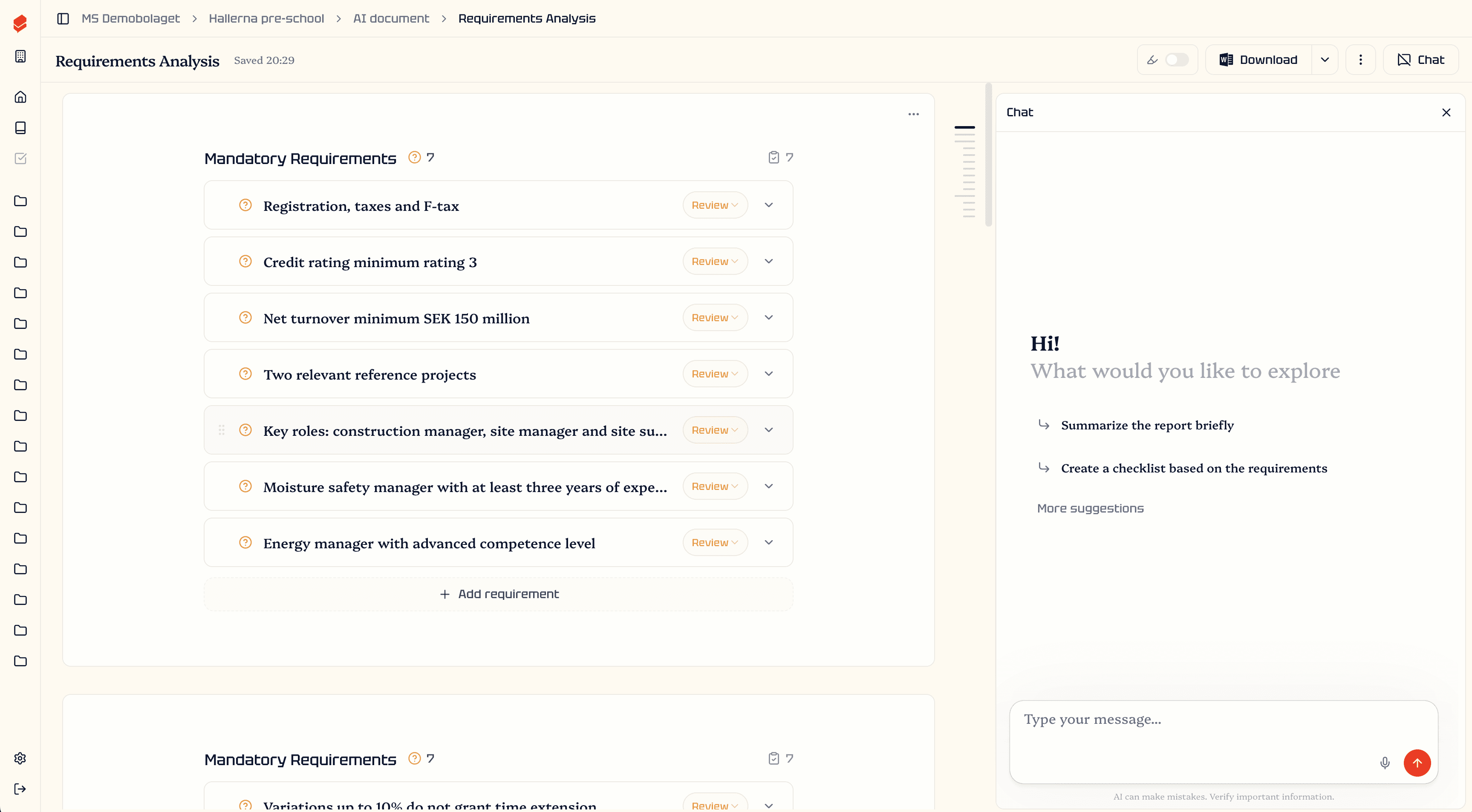The height and width of the screenshot is (812, 1472).
Task: Click status icon for Registration, taxes and F-tax
Action: tap(245, 205)
